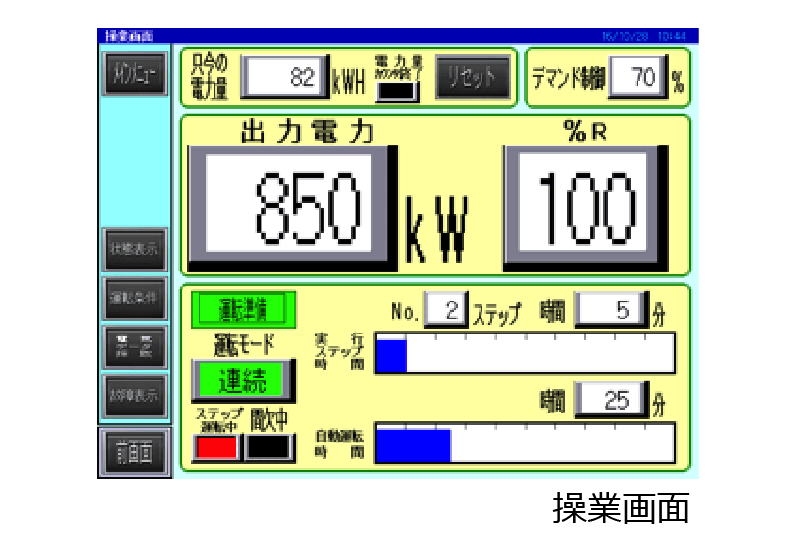Return via the 前画面 button

click(134, 453)
